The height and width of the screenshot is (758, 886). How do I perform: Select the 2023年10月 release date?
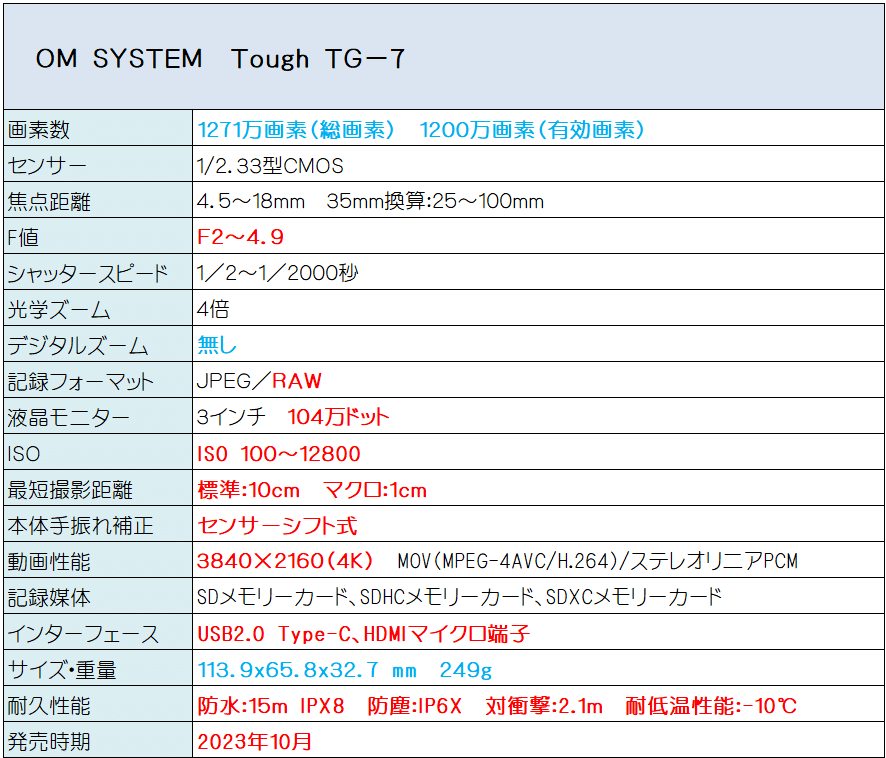254,741
